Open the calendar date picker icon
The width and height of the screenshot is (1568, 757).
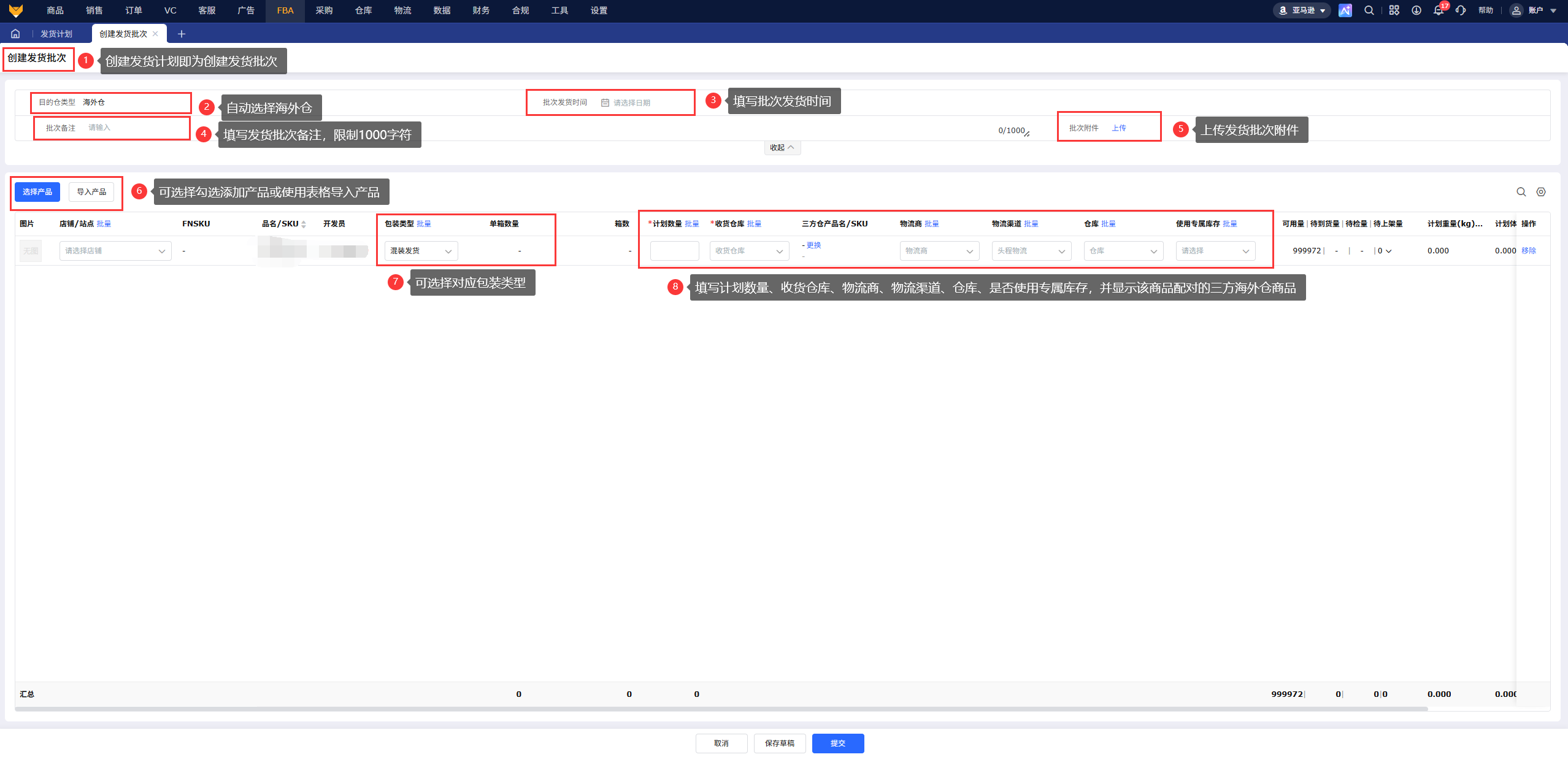(x=605, y=103)
